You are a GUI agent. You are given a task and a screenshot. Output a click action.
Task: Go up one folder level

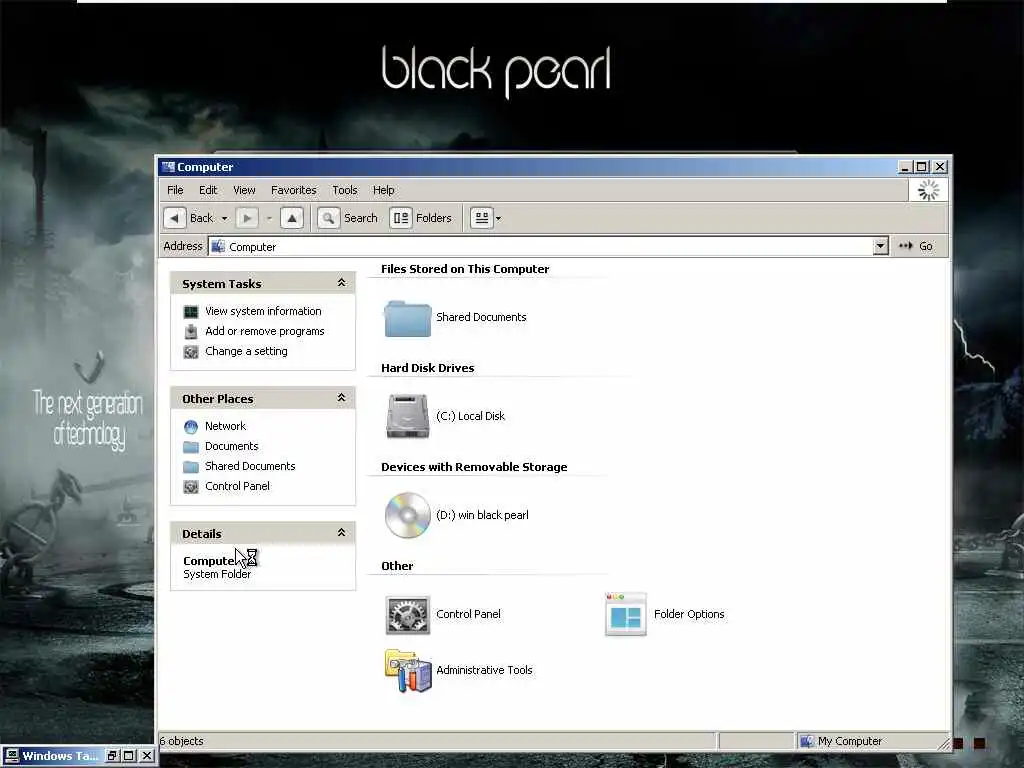tap(292, 218)
